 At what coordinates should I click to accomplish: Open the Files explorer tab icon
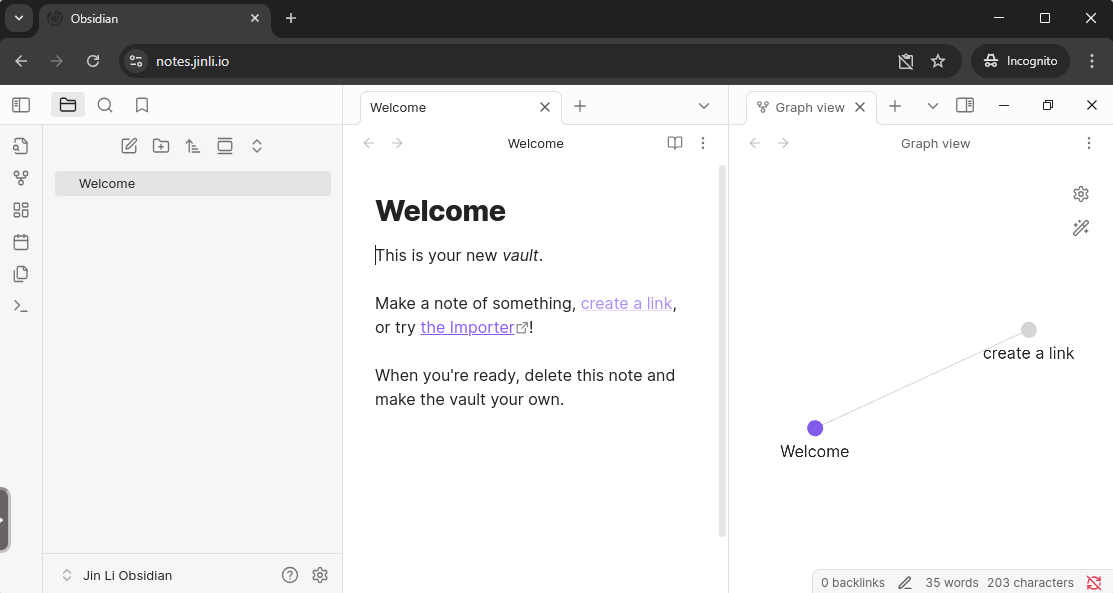click(68, 105)
